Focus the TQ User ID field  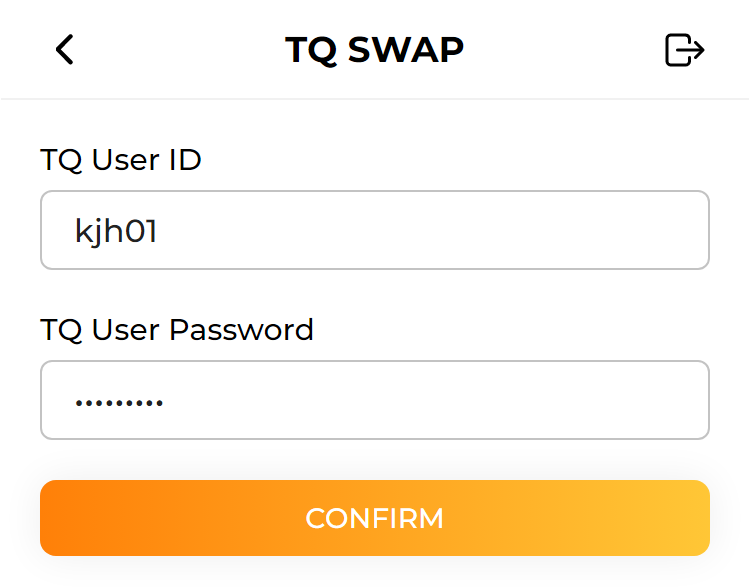[374, 230]
